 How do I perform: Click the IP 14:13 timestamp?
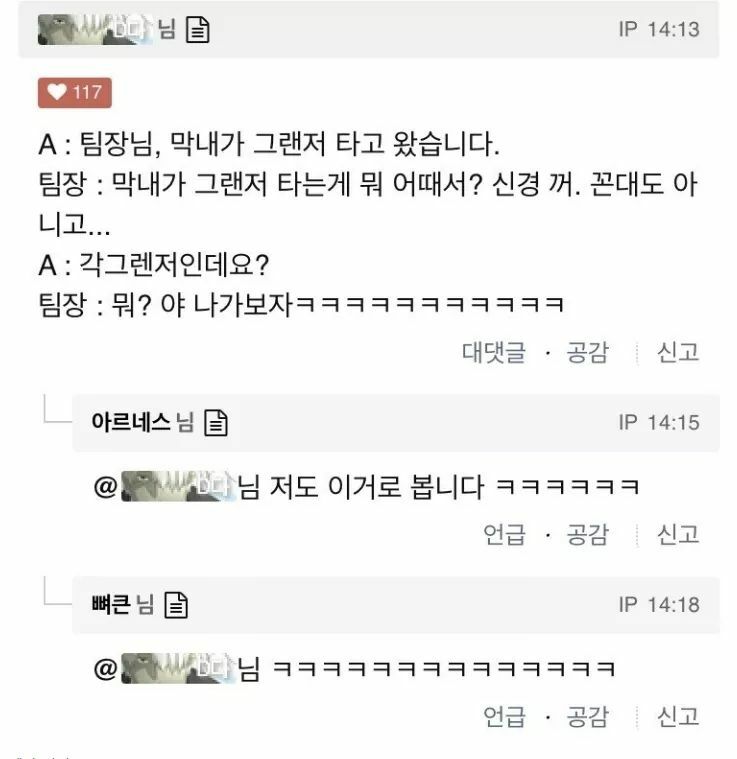point(659,30)
